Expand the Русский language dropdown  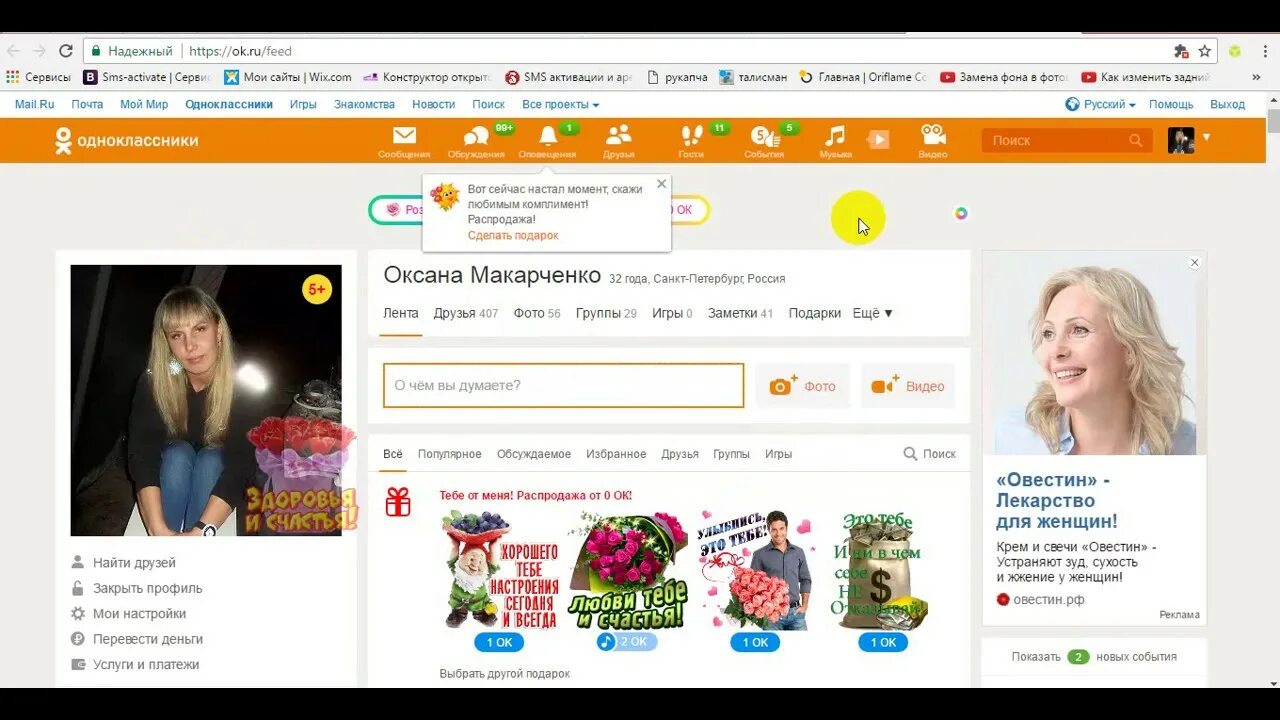[x=1100, y=104]
